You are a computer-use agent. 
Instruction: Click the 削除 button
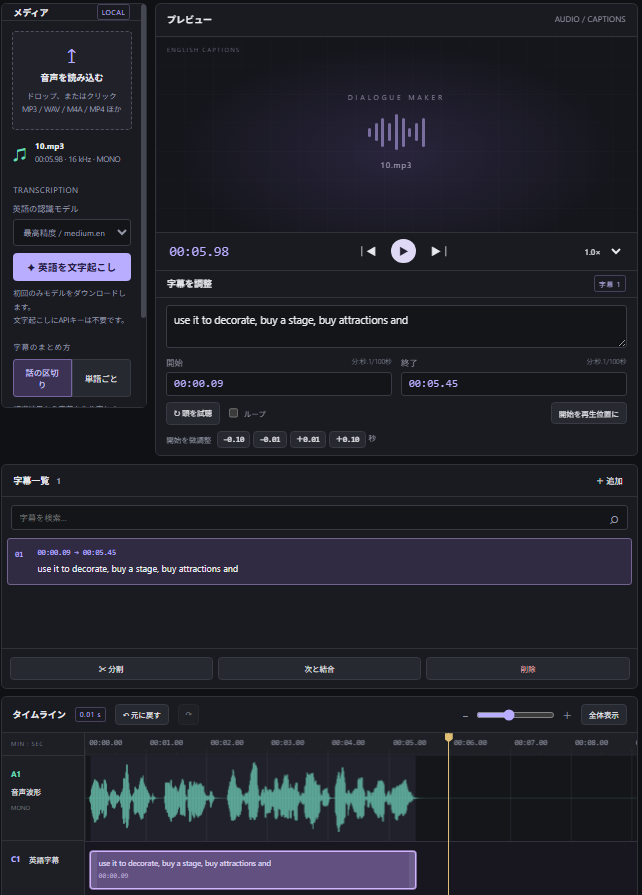tap(528, 669)
